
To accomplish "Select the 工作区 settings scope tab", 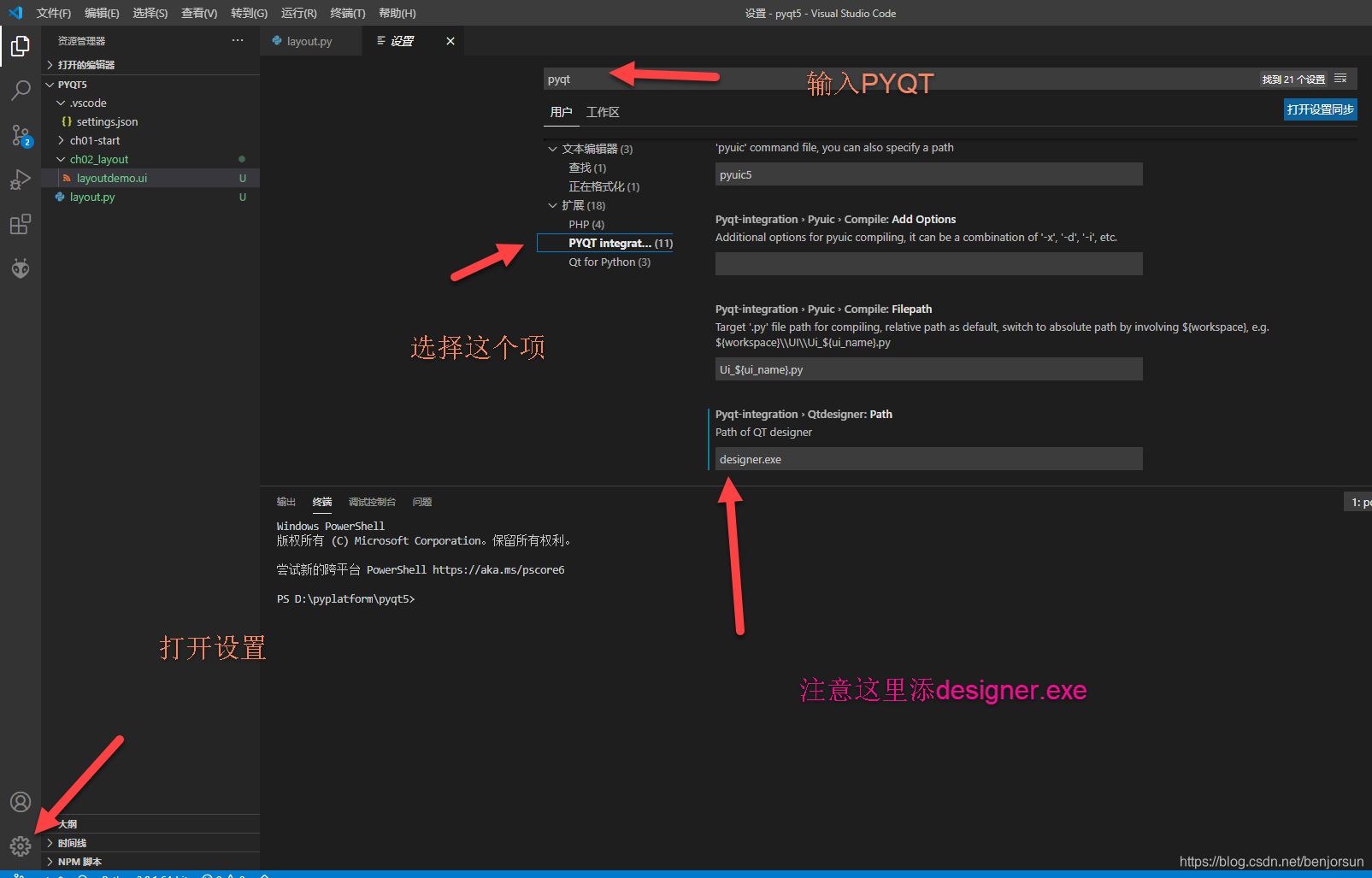I will [x=603, y=112].
